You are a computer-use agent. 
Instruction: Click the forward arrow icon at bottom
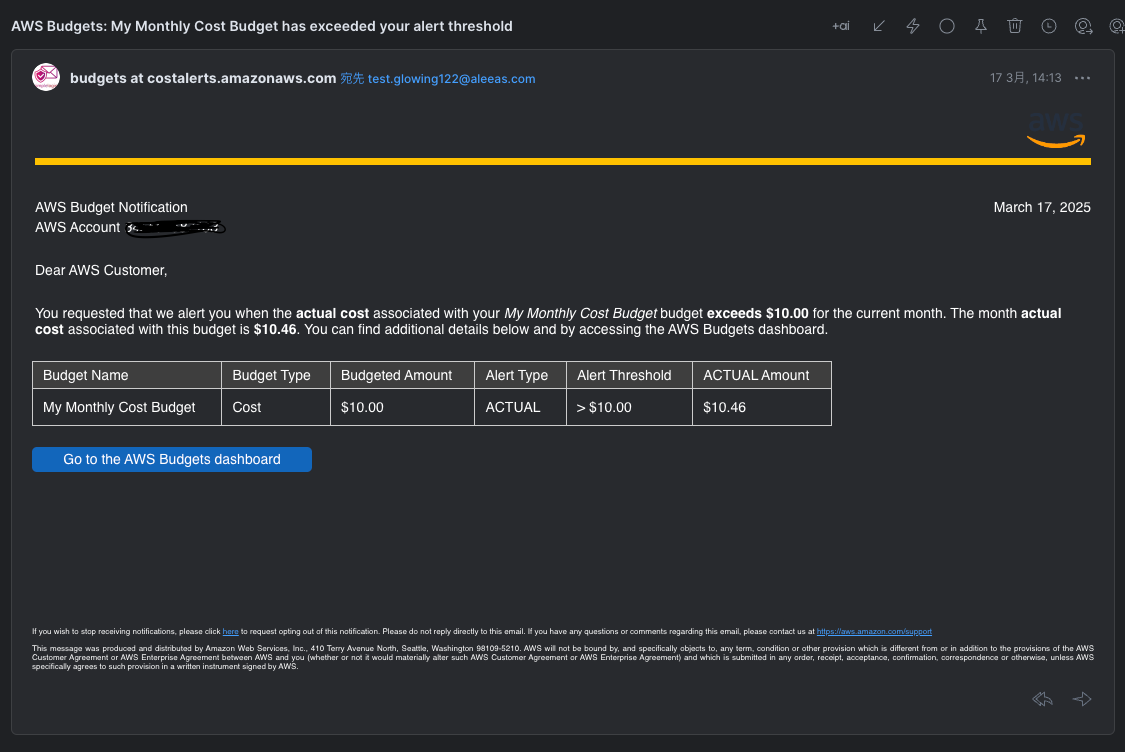[x=1082, y=699]
